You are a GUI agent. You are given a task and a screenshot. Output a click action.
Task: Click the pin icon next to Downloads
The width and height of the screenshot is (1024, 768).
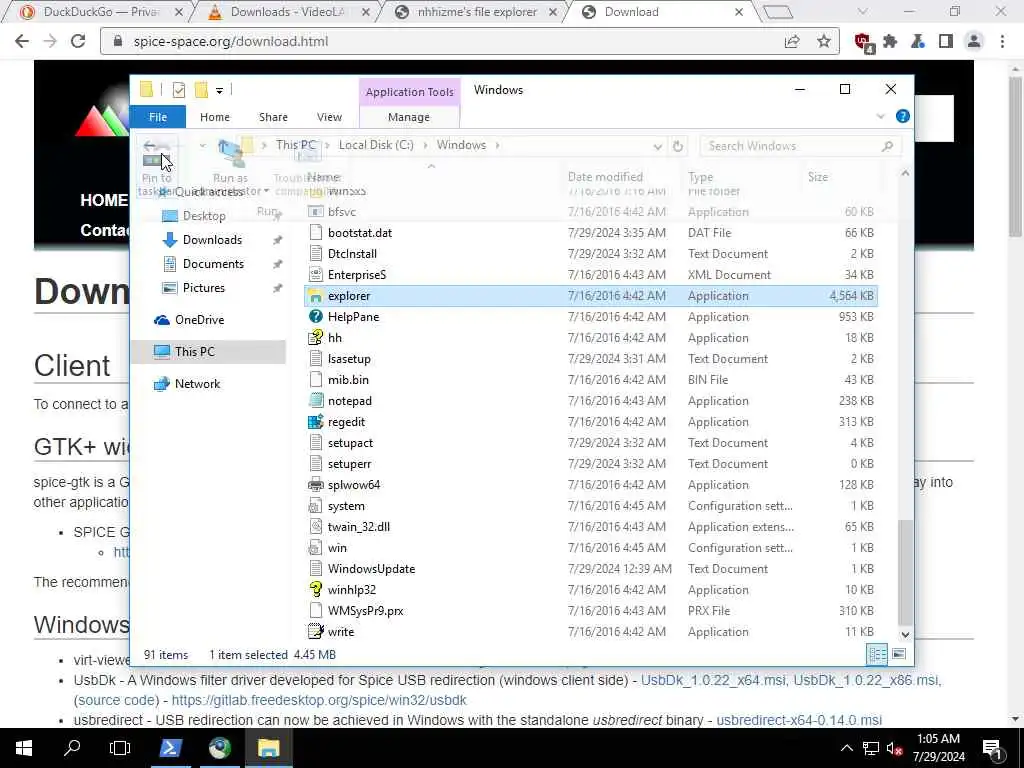click(278, 240)
